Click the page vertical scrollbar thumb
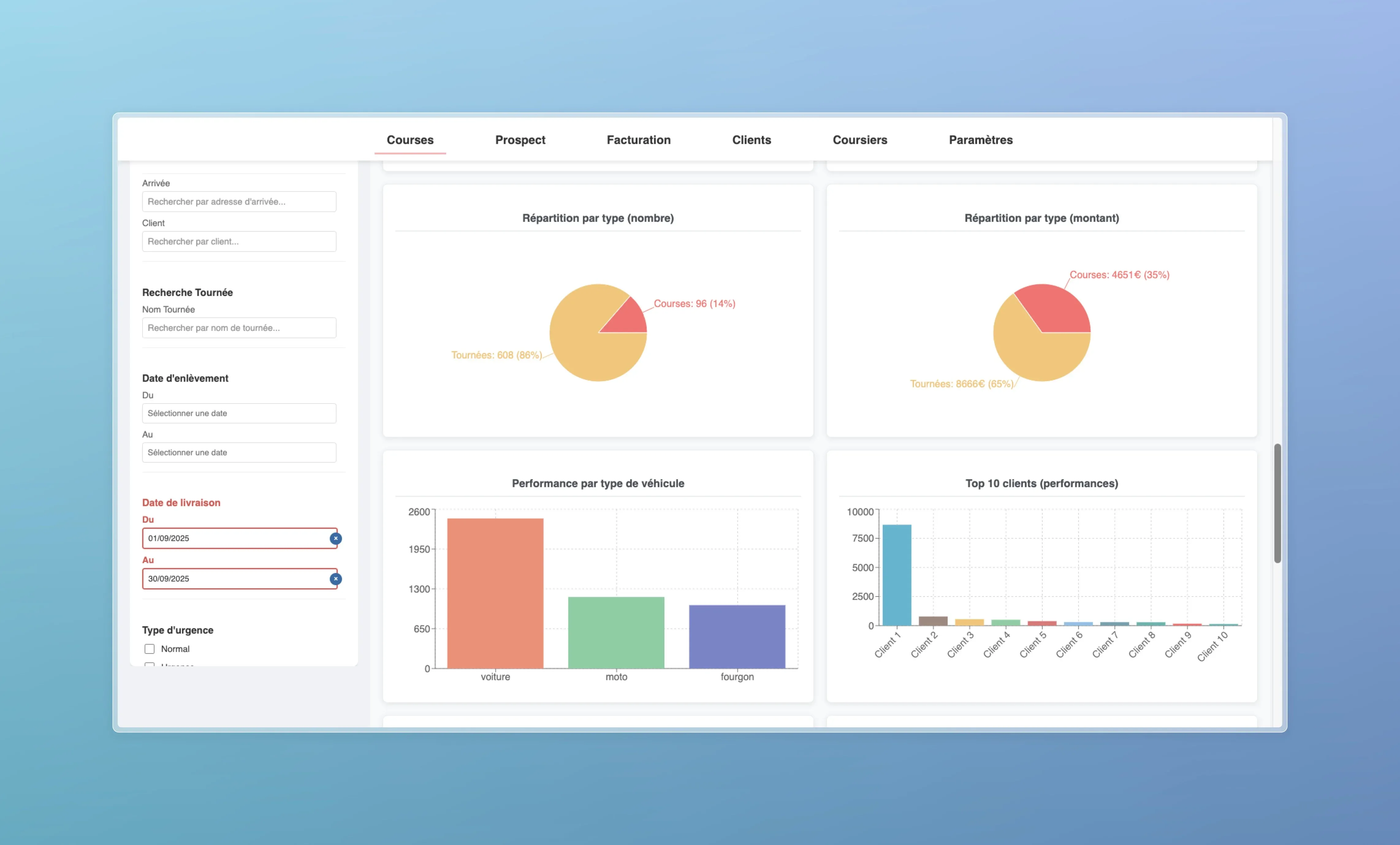The image size is (1400, 845). [1277, 503]
